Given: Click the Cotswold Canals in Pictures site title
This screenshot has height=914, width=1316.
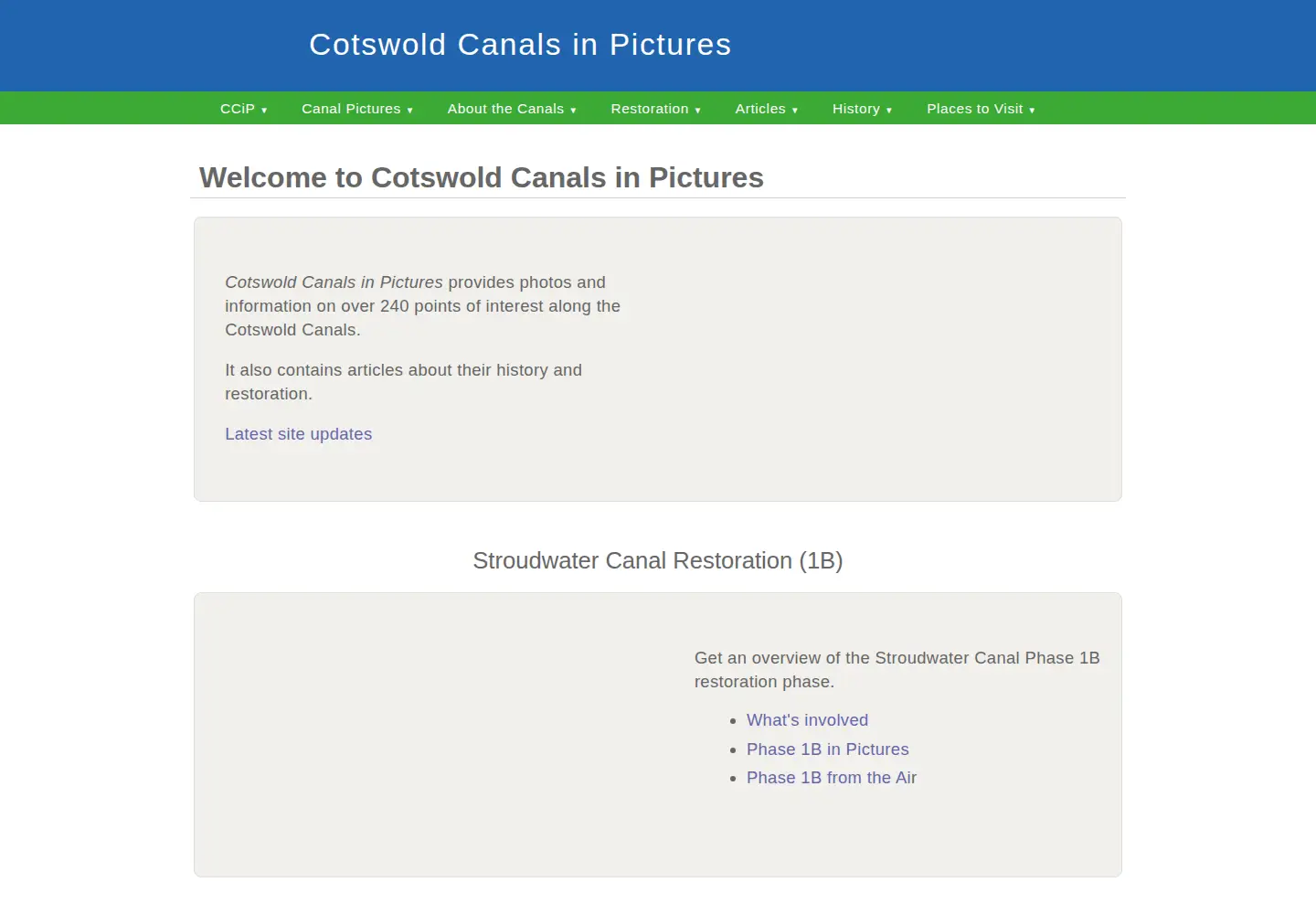Looking at the screenshot, I should [520, 45].
